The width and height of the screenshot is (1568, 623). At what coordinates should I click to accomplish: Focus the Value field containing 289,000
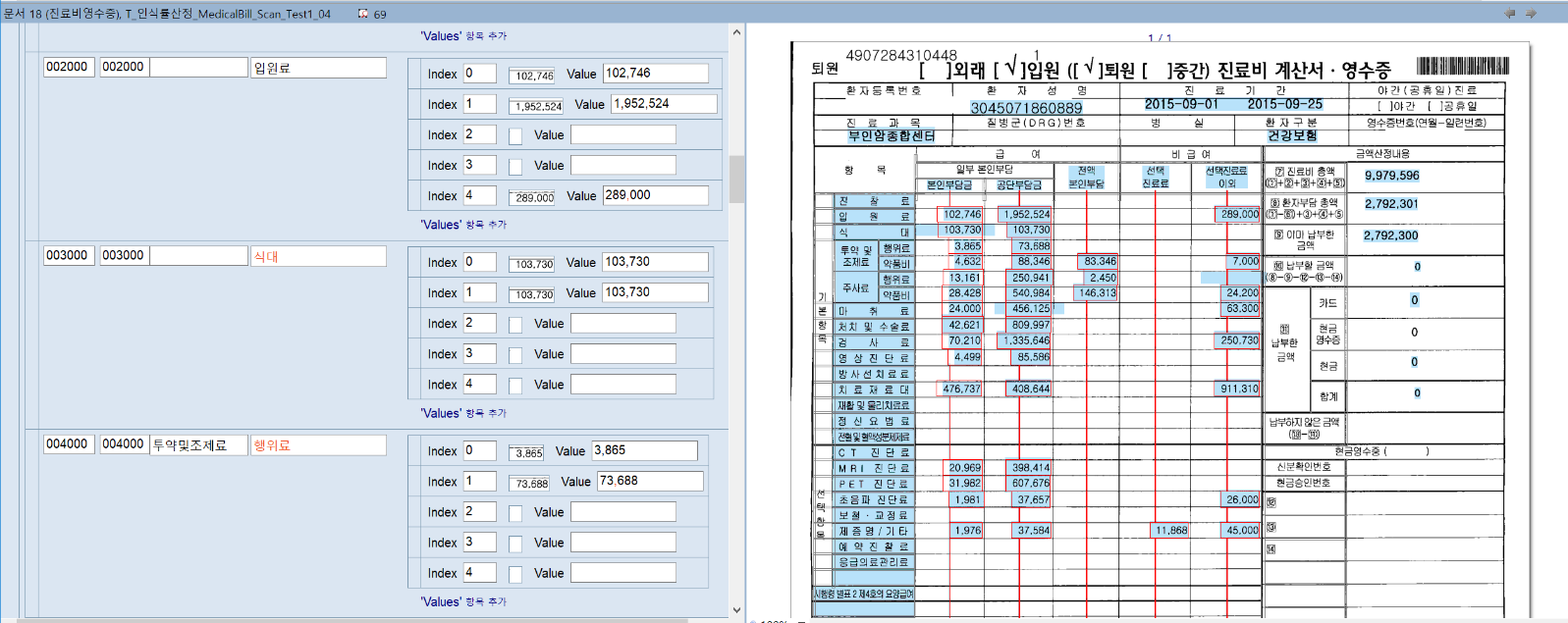tap(656, 195)
